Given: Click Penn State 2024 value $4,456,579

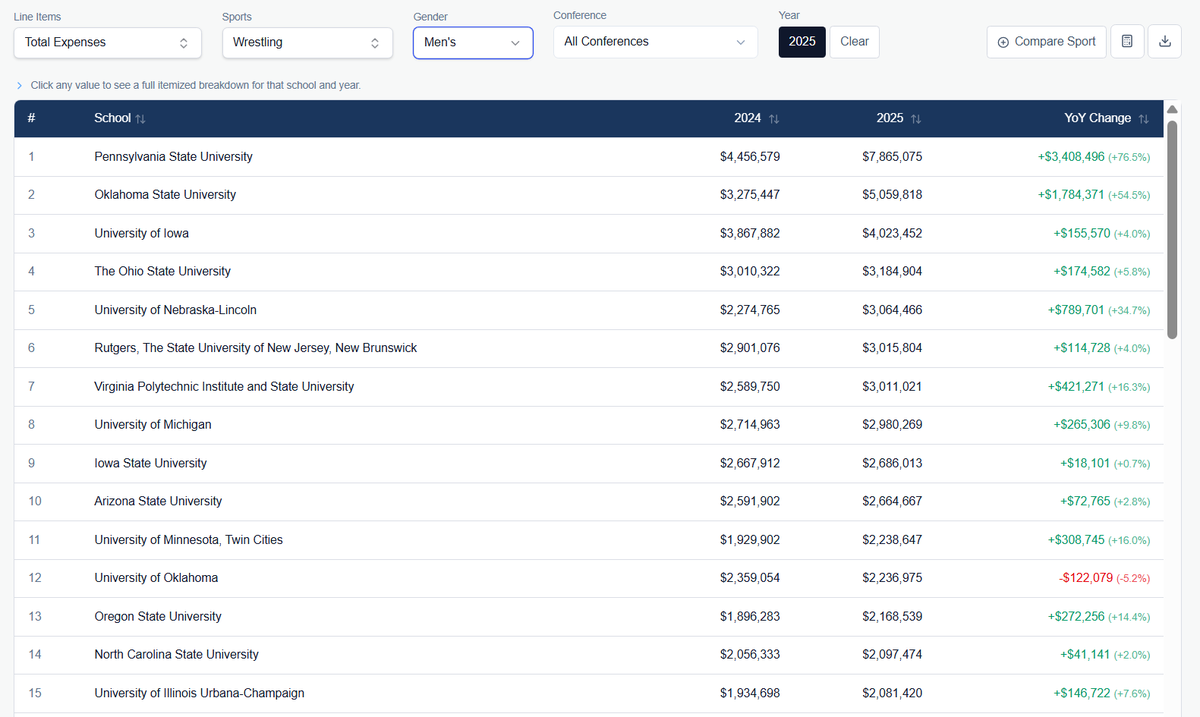Looking at the screenshot, I should (750, 156).
